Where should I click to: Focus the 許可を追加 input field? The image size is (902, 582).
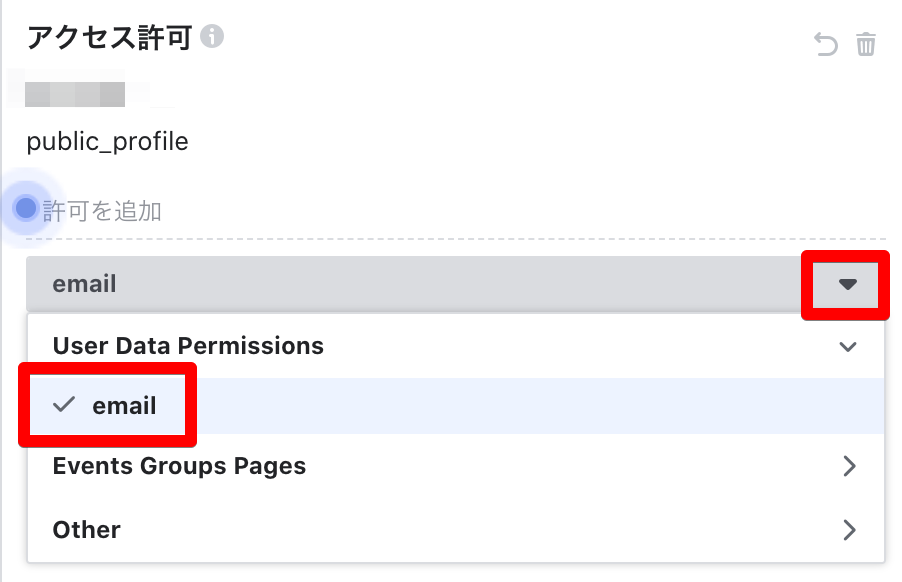[x=102, y=211]
